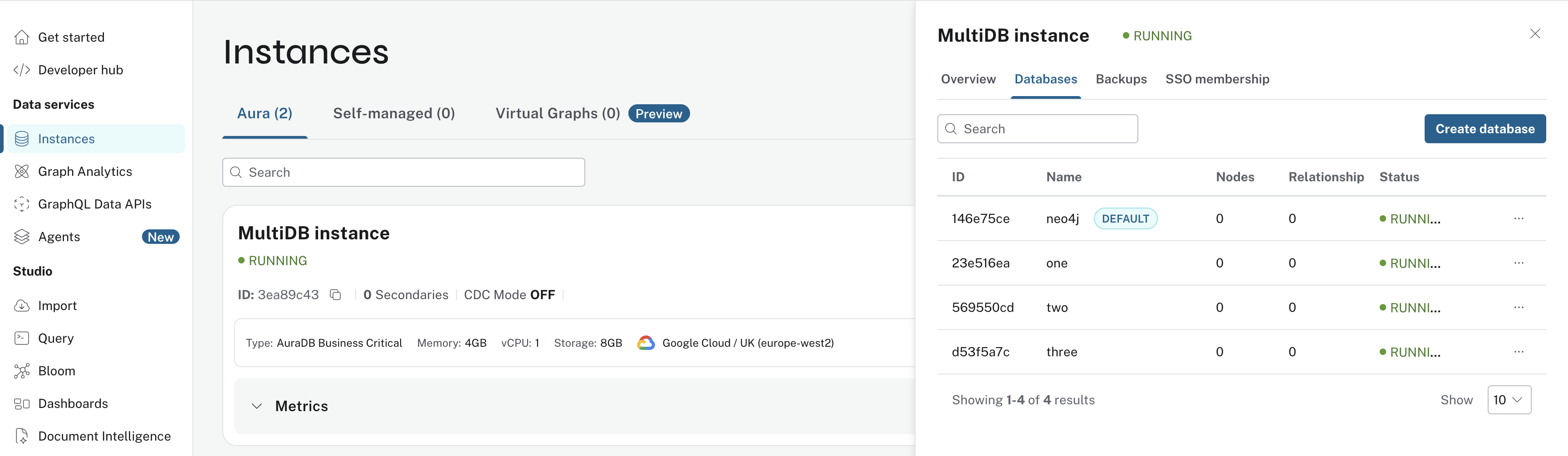Viewport: 1568px width, 456px height.
Task: Click magnifier icon in databases search
Action: coord(951,129)
